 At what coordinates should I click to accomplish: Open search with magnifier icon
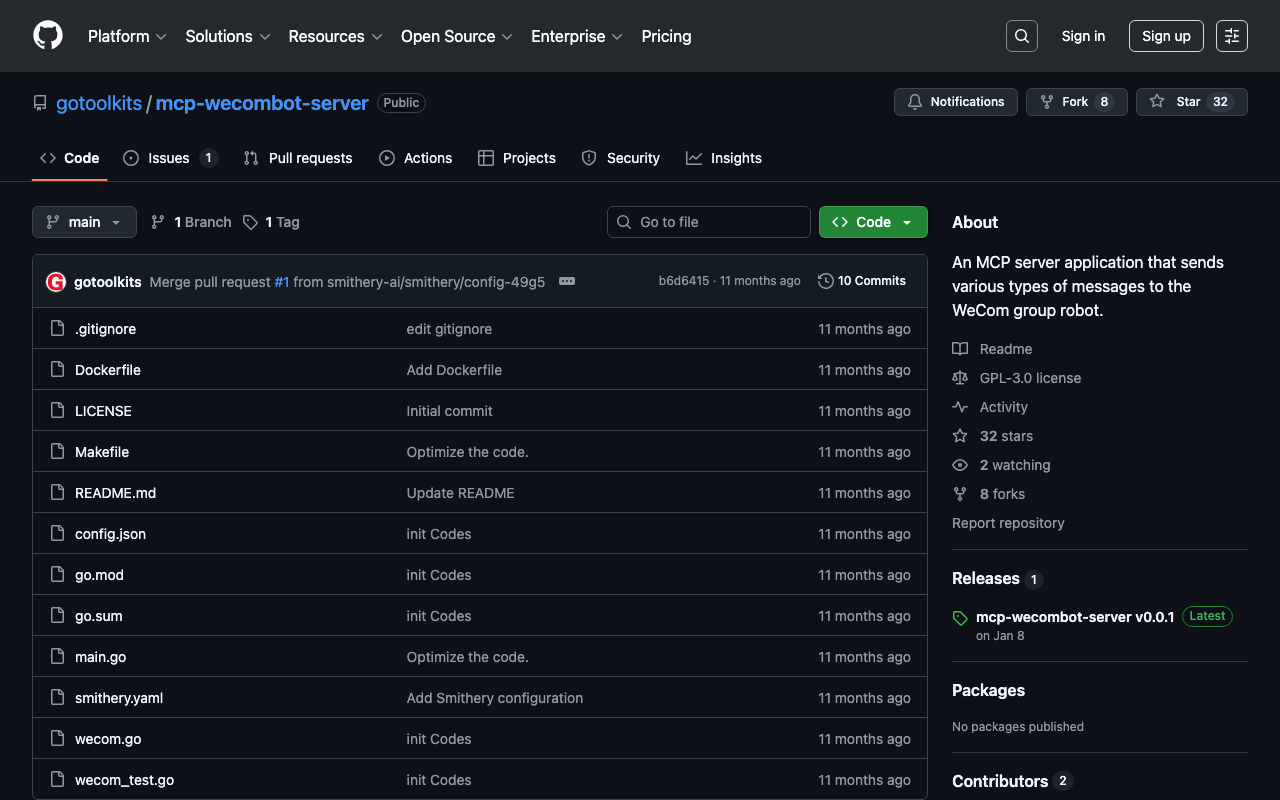pyautogui.click(x=1021, y=36)
